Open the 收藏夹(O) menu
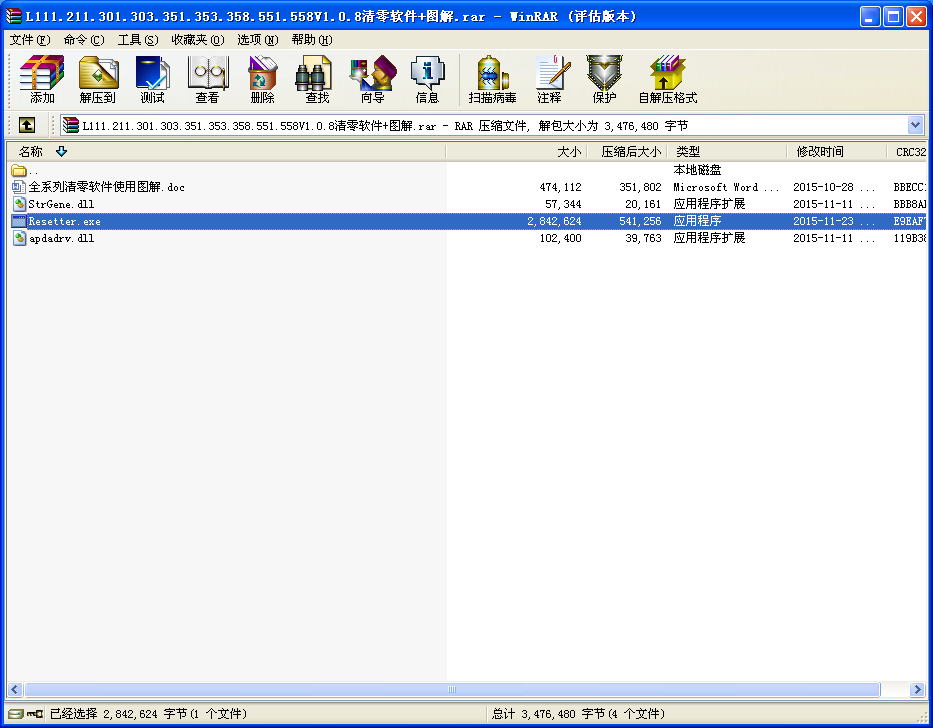The height and width of the screenshot is (728, 933). point(198,40)
